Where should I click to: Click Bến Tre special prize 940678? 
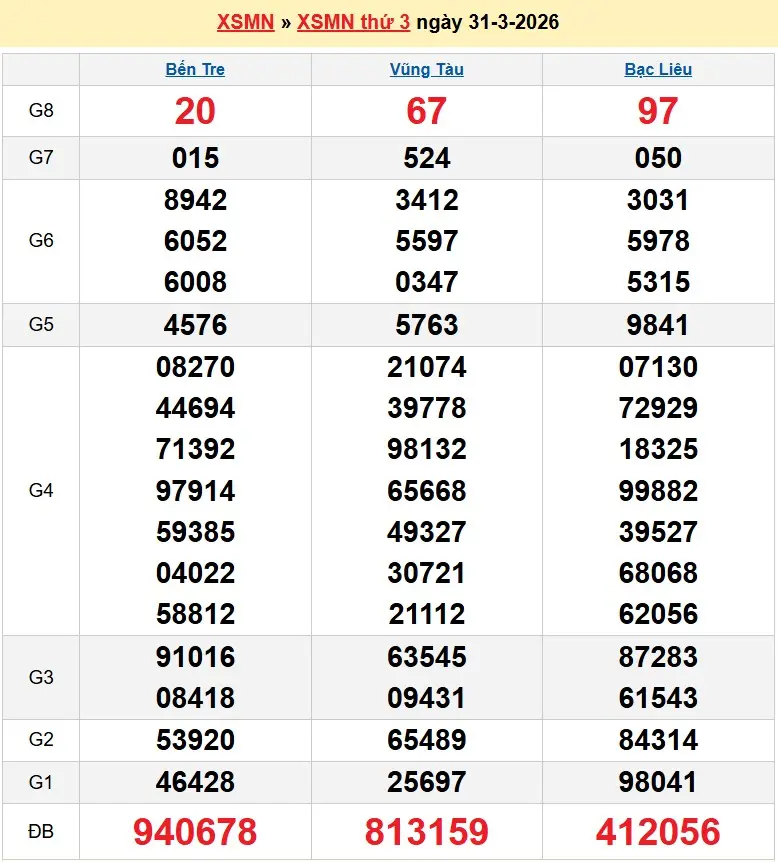195,831
